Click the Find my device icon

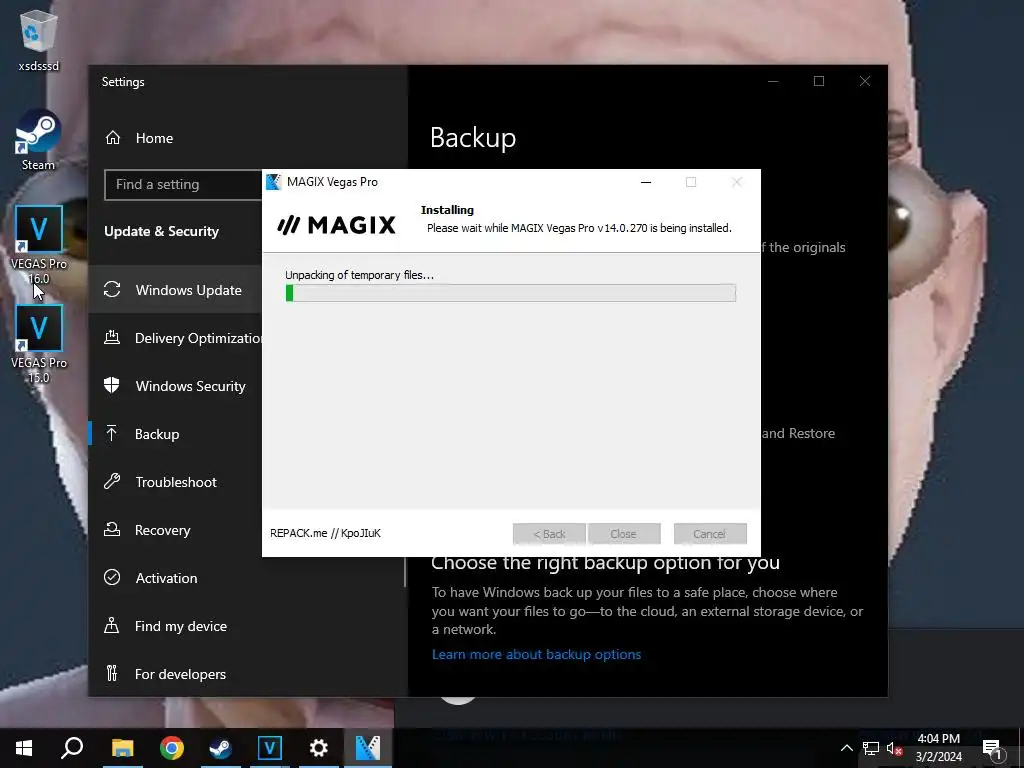point(112,626)
